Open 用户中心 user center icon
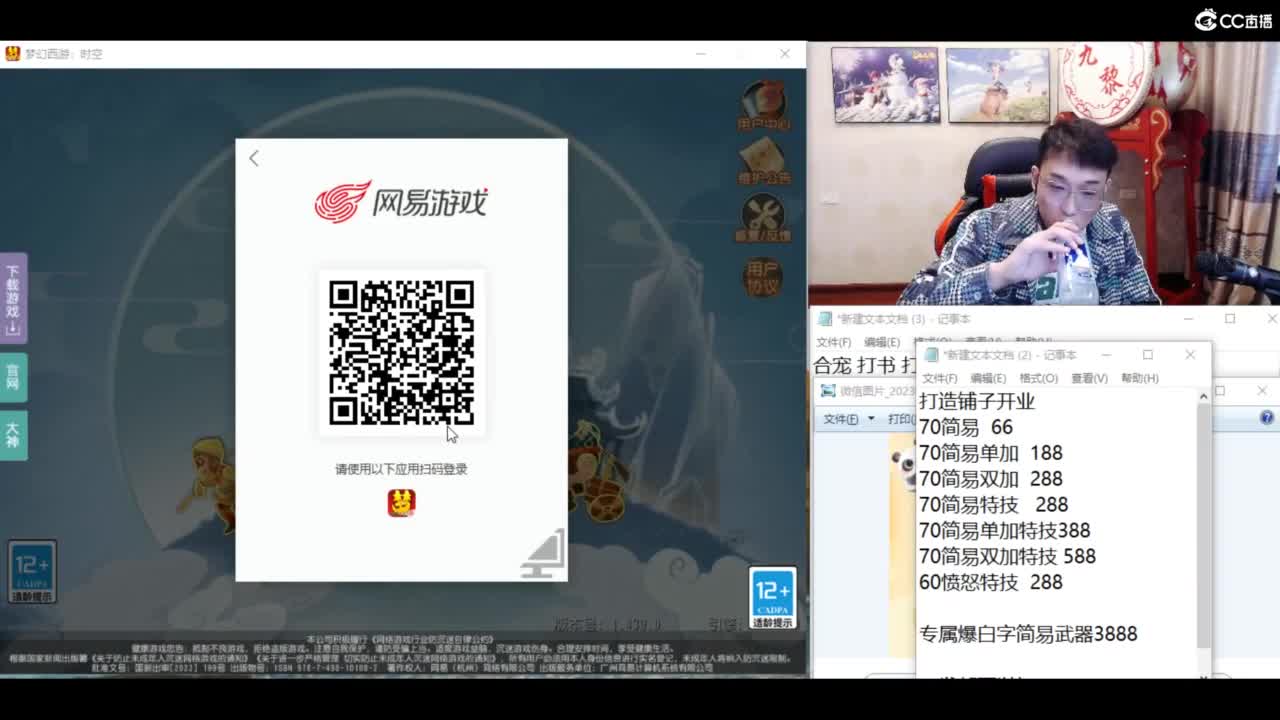The width and height of the screenshot is (1280, 720). (x=764, y=106)
